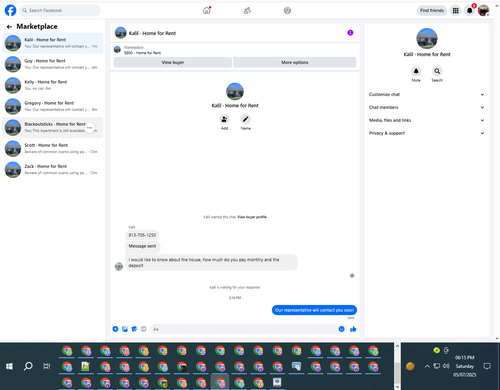Open the Windows Start menu
The image size is (500, 390).
pyautogui.click(x=9, y=366)
